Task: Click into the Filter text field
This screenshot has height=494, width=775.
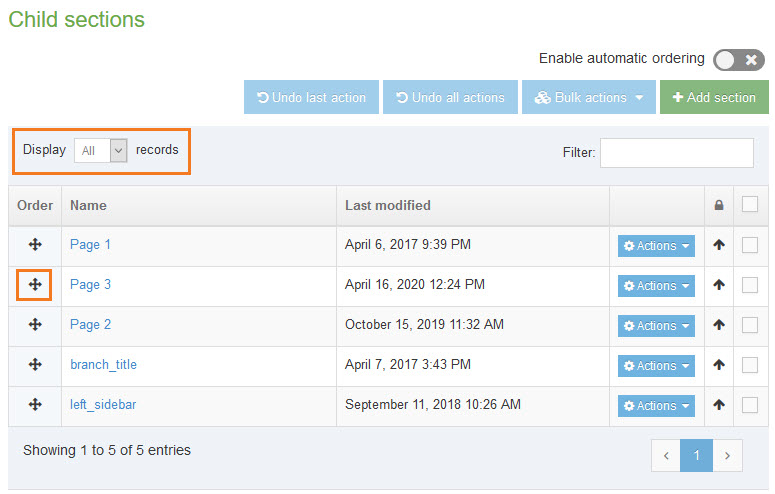Action: tap(677, 153)
